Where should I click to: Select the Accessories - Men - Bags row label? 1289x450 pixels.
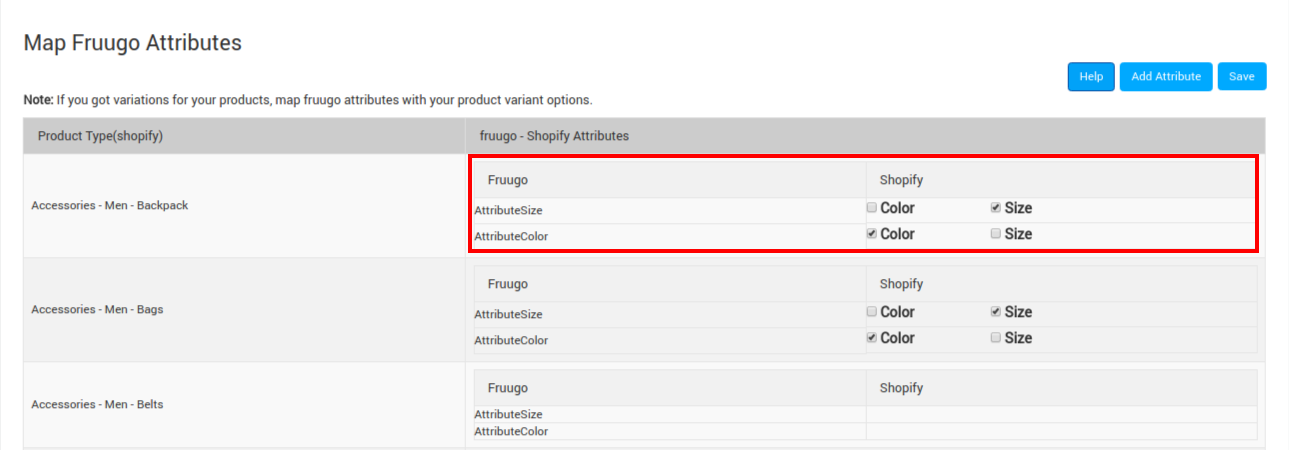pos(97,309)
